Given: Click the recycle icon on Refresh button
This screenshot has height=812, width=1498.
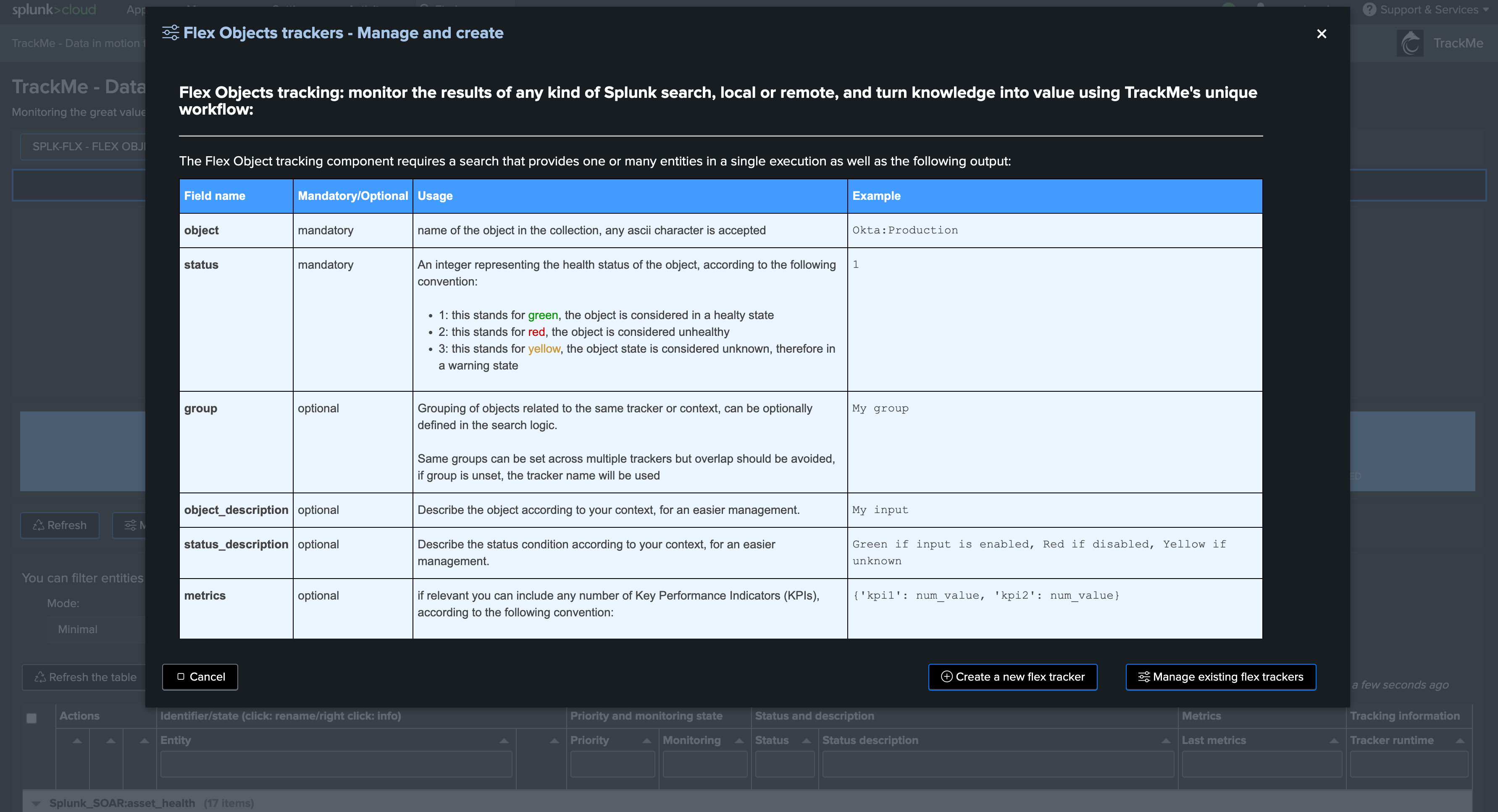Looking at the screenshot, I should [38, 525].
